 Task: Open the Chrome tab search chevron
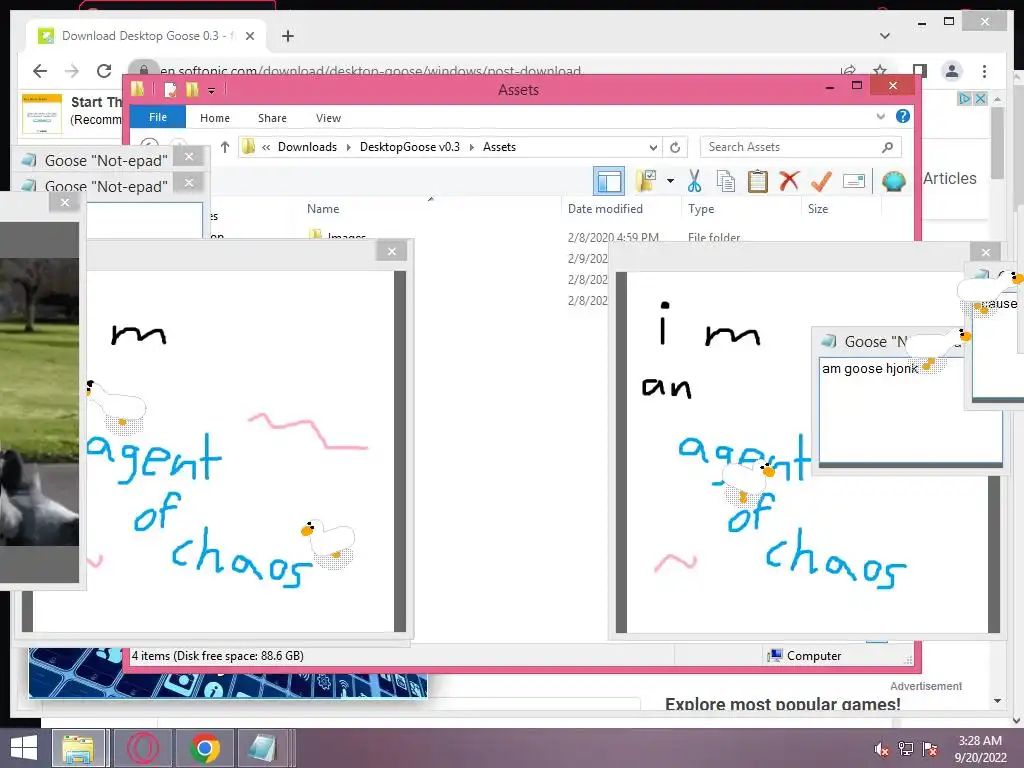tap(885, 36)
